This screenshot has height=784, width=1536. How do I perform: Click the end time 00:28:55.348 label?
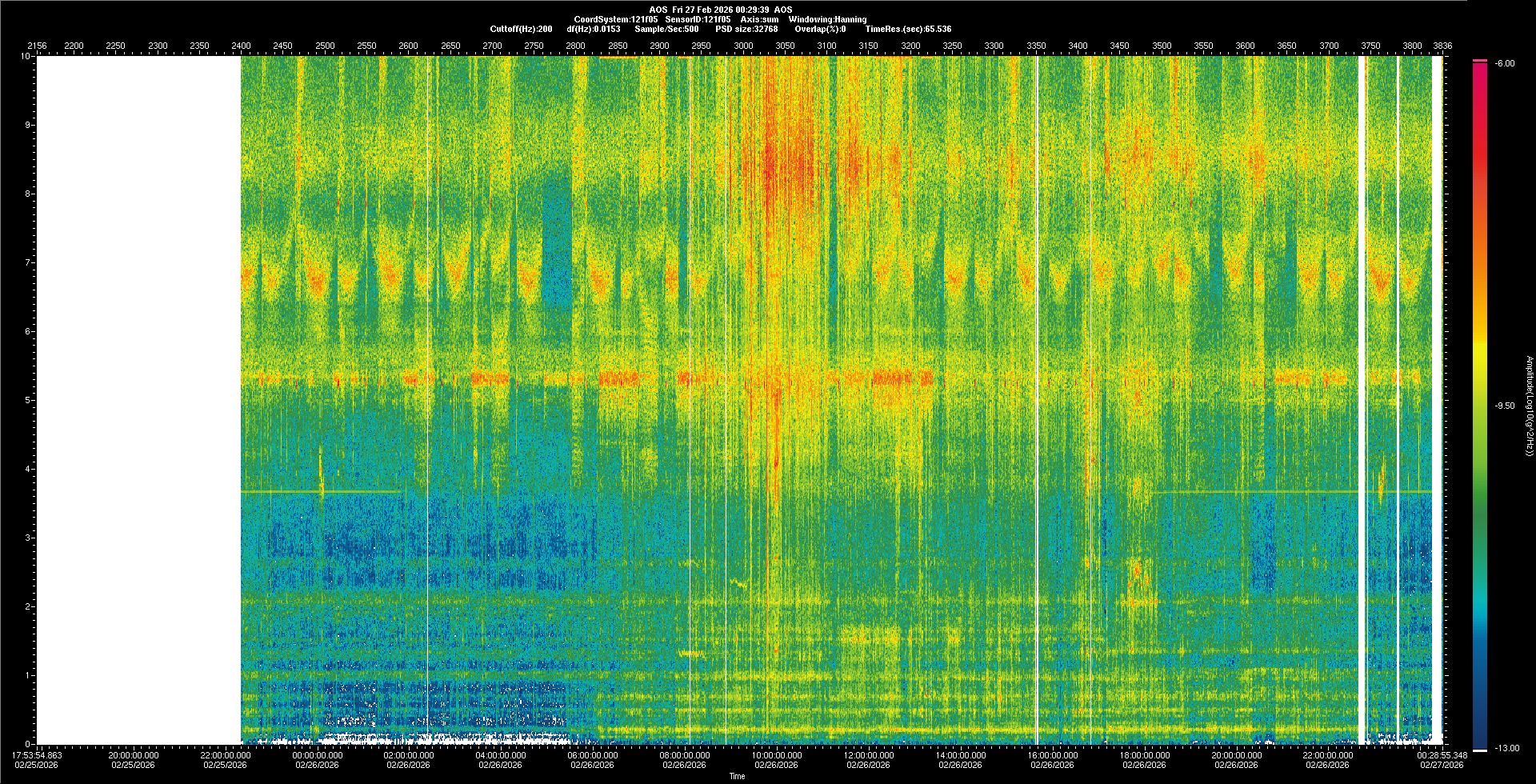pyautogui.click(x=1442, y=755)
